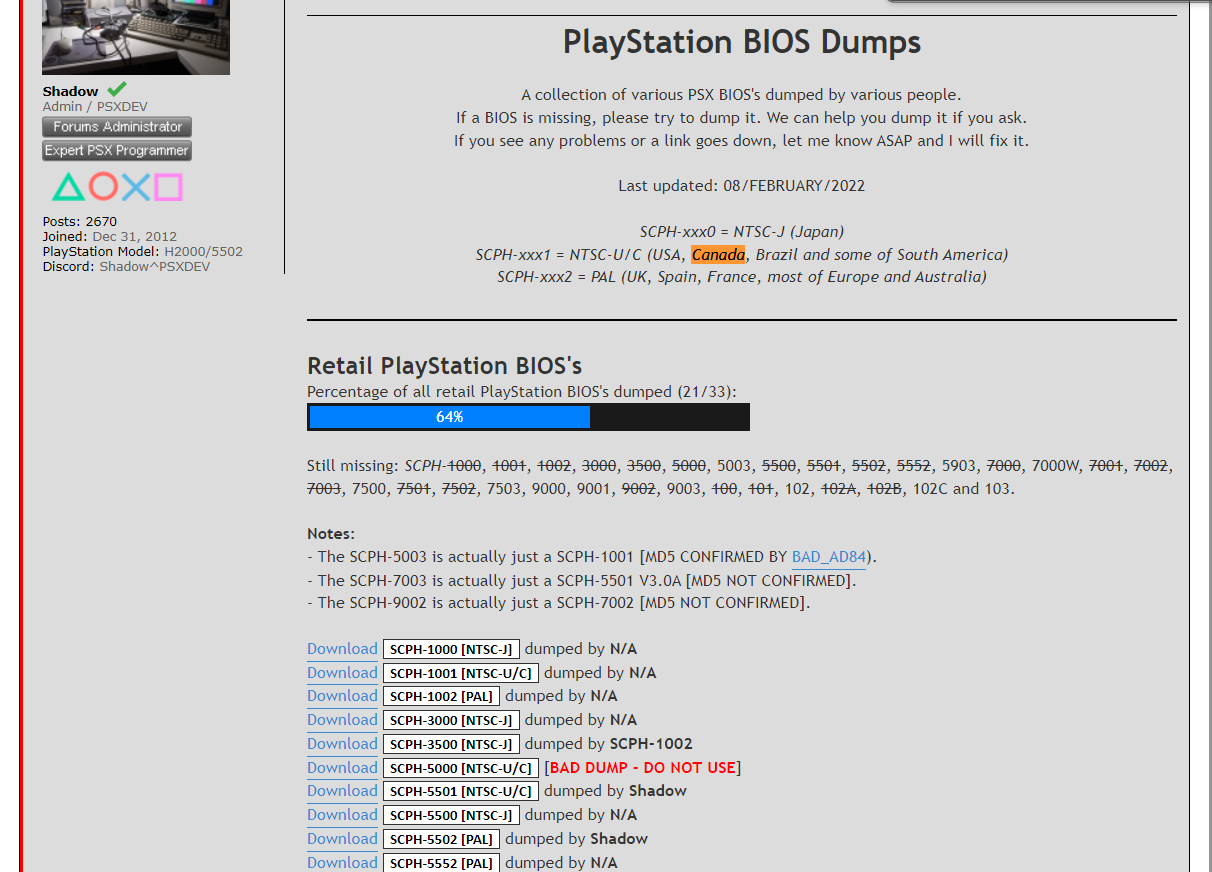
Task: Click the green checkmark beside Shadow
Action: pyautogui.click(x=117, y=90)
